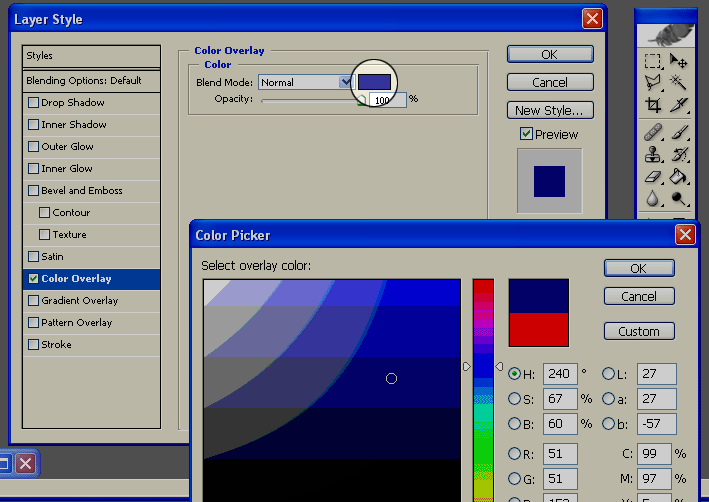Select the Healing Brush bandage tool
Viewport: 709px width, 502px height.
pyautogui.click(x=653, y=132)
